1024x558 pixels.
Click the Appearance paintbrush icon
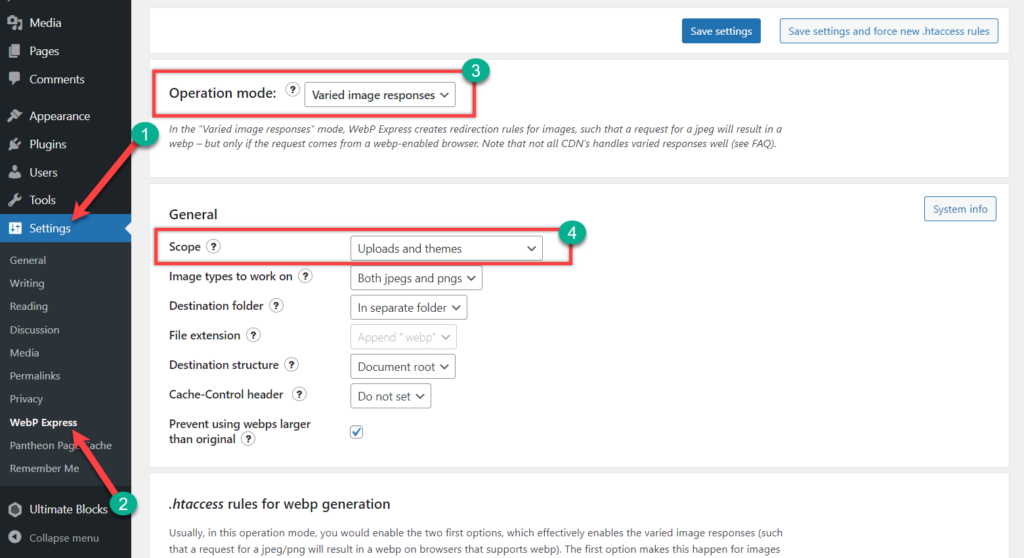(15, 116)
